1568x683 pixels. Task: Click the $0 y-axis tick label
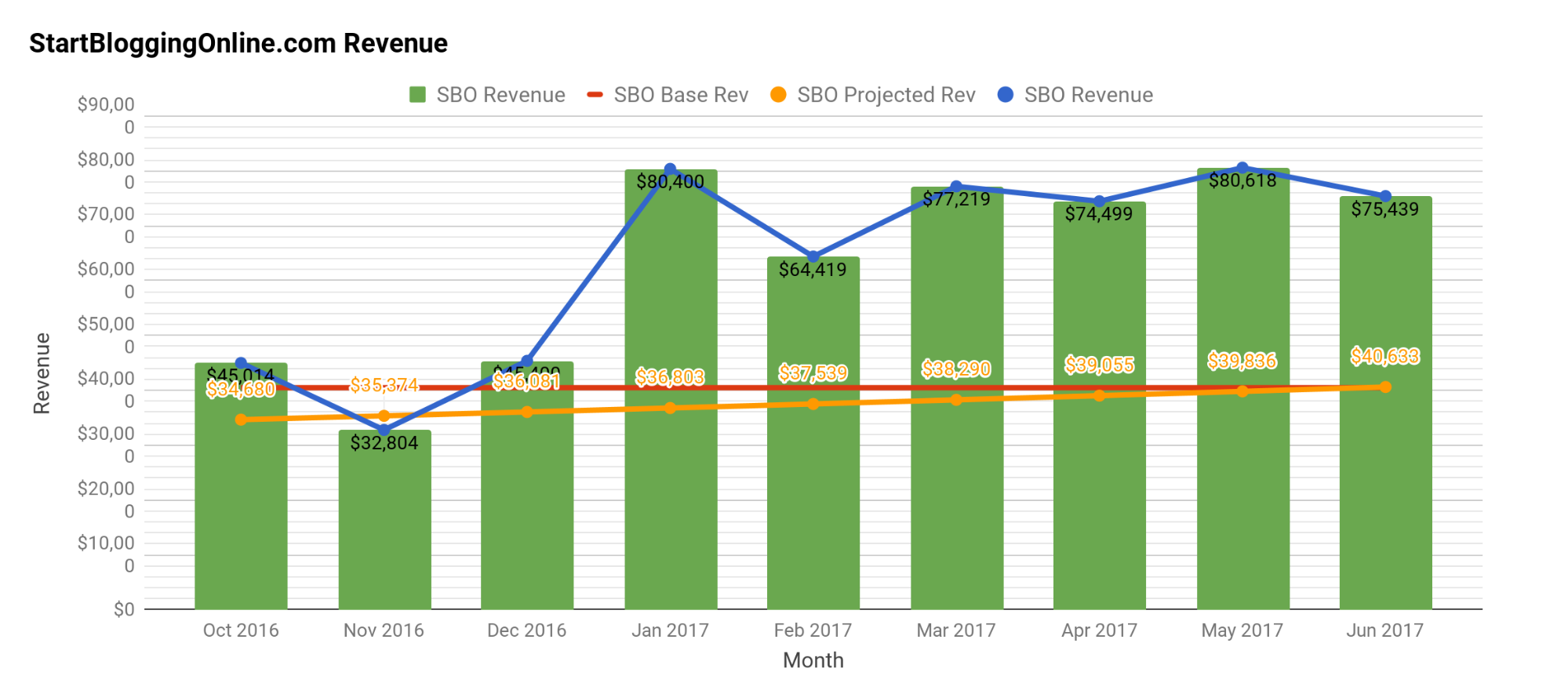pos(124,609)
